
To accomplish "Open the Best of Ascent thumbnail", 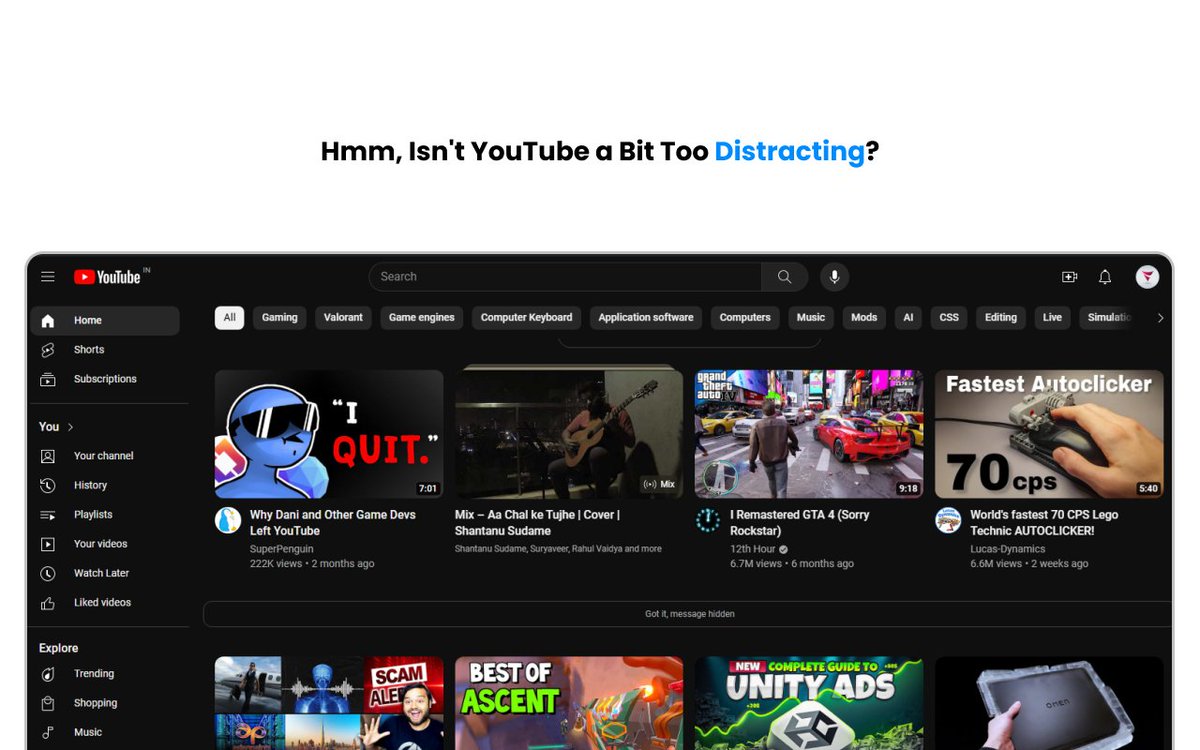I will [x=569, y=703].
